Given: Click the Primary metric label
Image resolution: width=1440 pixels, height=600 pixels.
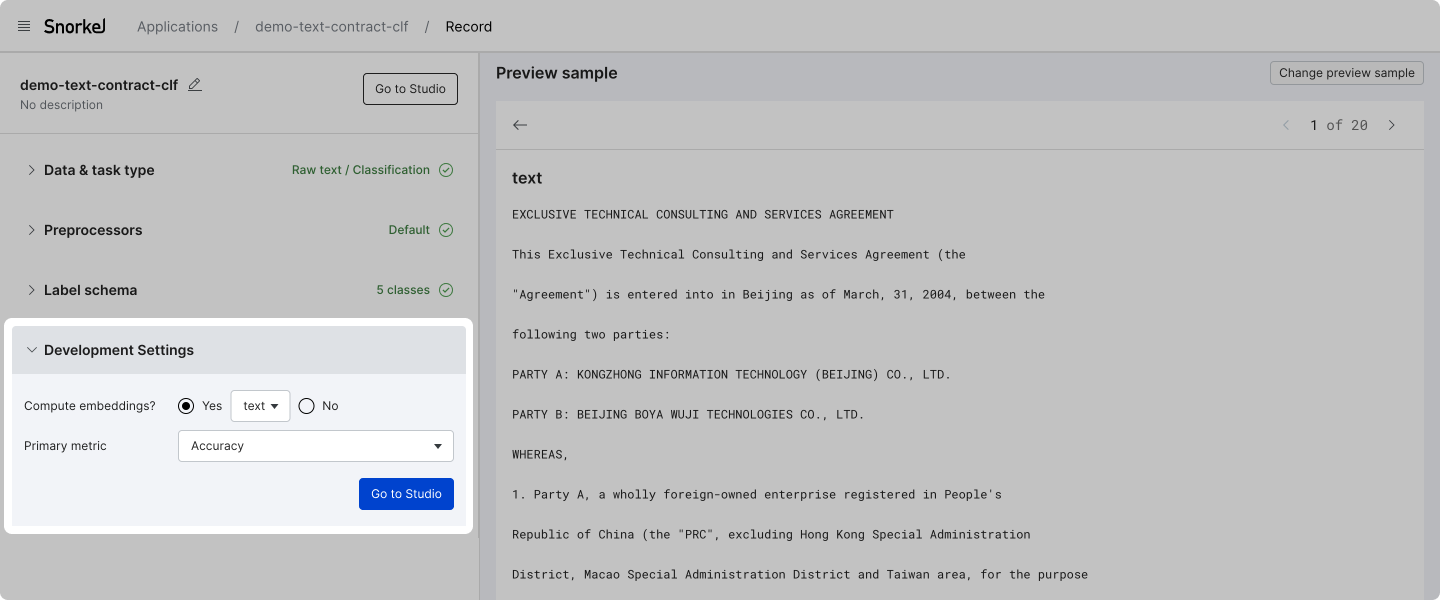Looking at the screenshot, I should coord(65,446).
